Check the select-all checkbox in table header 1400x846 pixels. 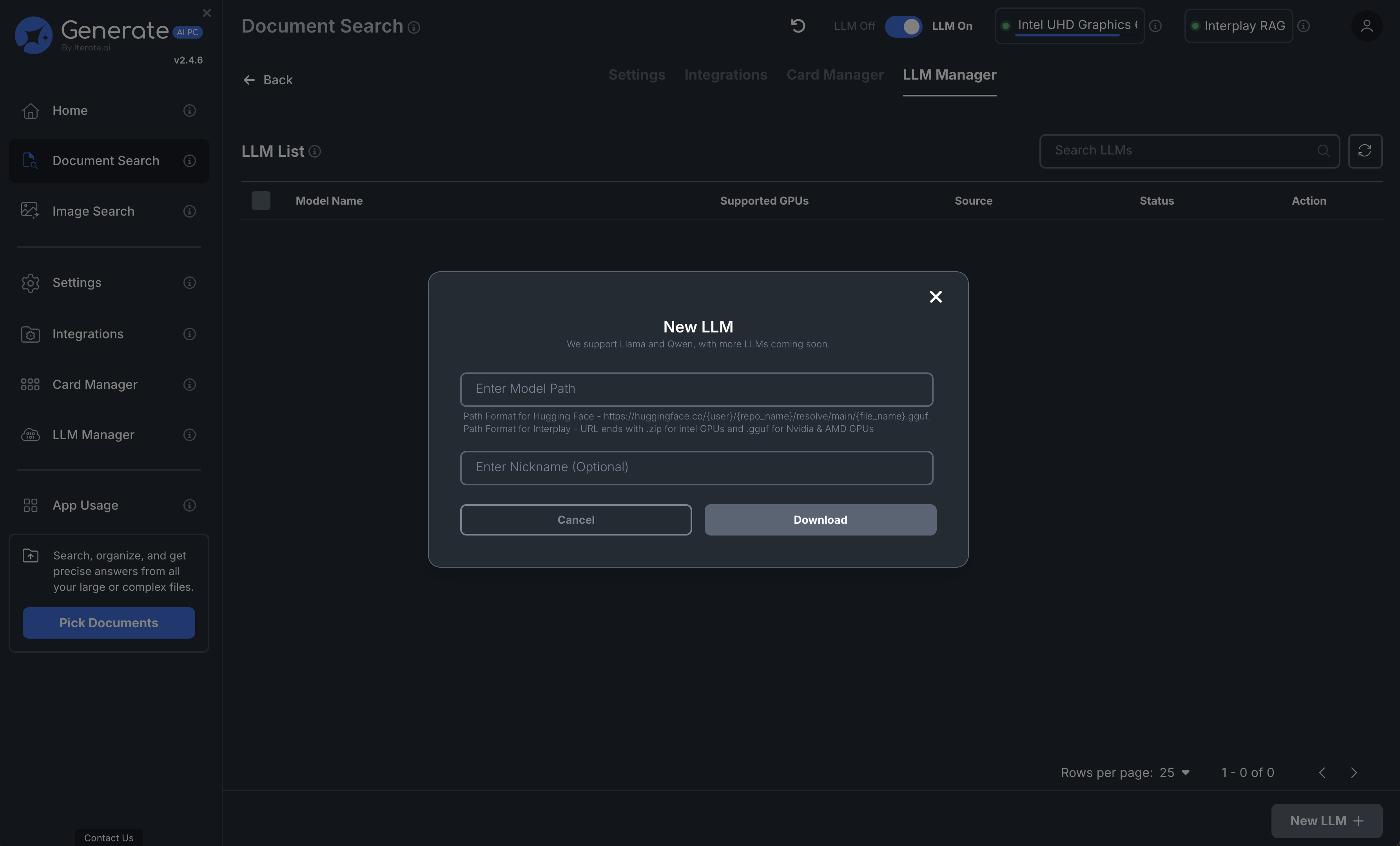pyautogui.click(x=261, y=201)
